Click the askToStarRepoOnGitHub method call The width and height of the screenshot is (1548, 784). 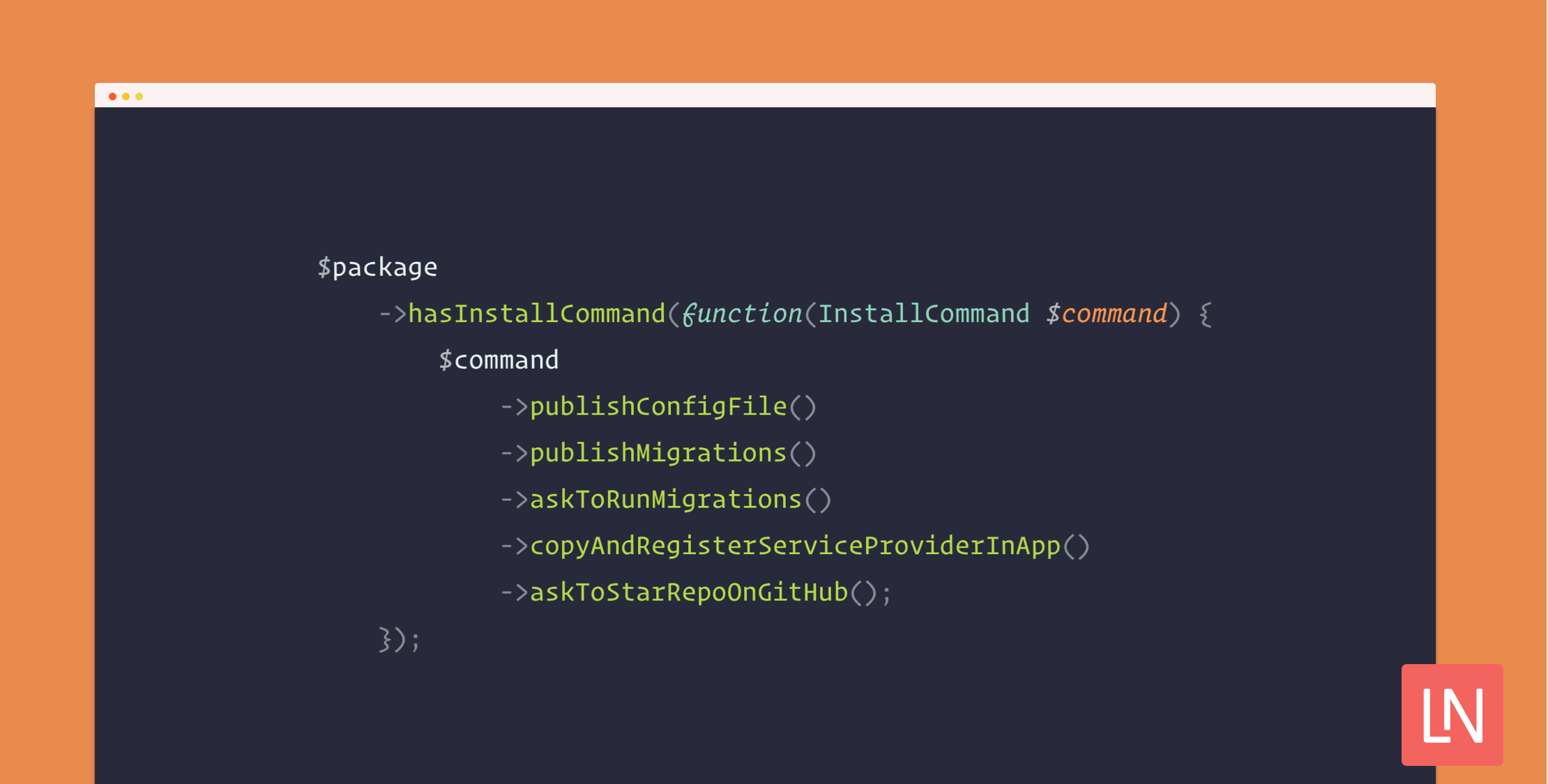(x=689, y=592)
